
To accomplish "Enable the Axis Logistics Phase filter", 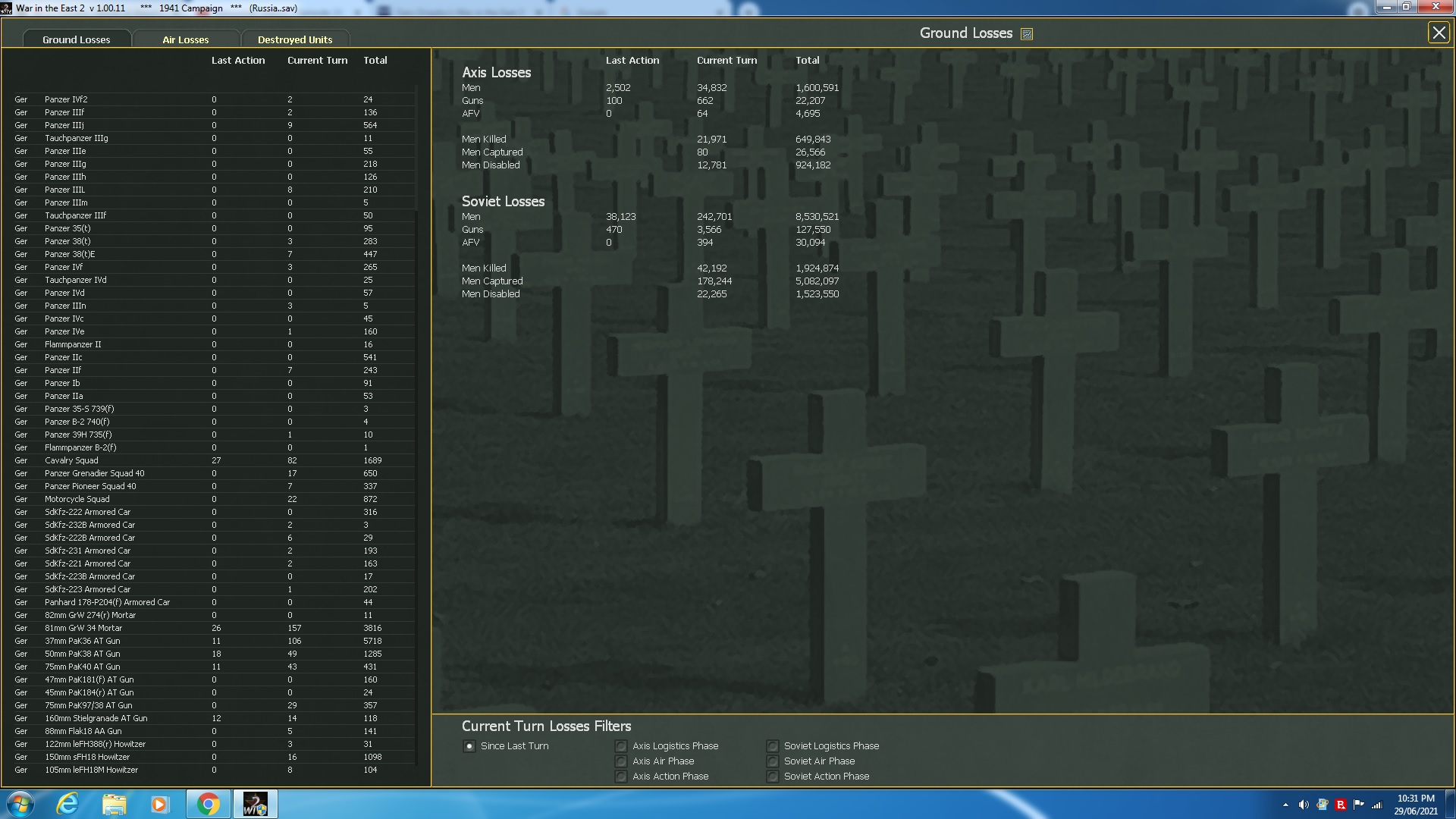I will pos(621,745).
